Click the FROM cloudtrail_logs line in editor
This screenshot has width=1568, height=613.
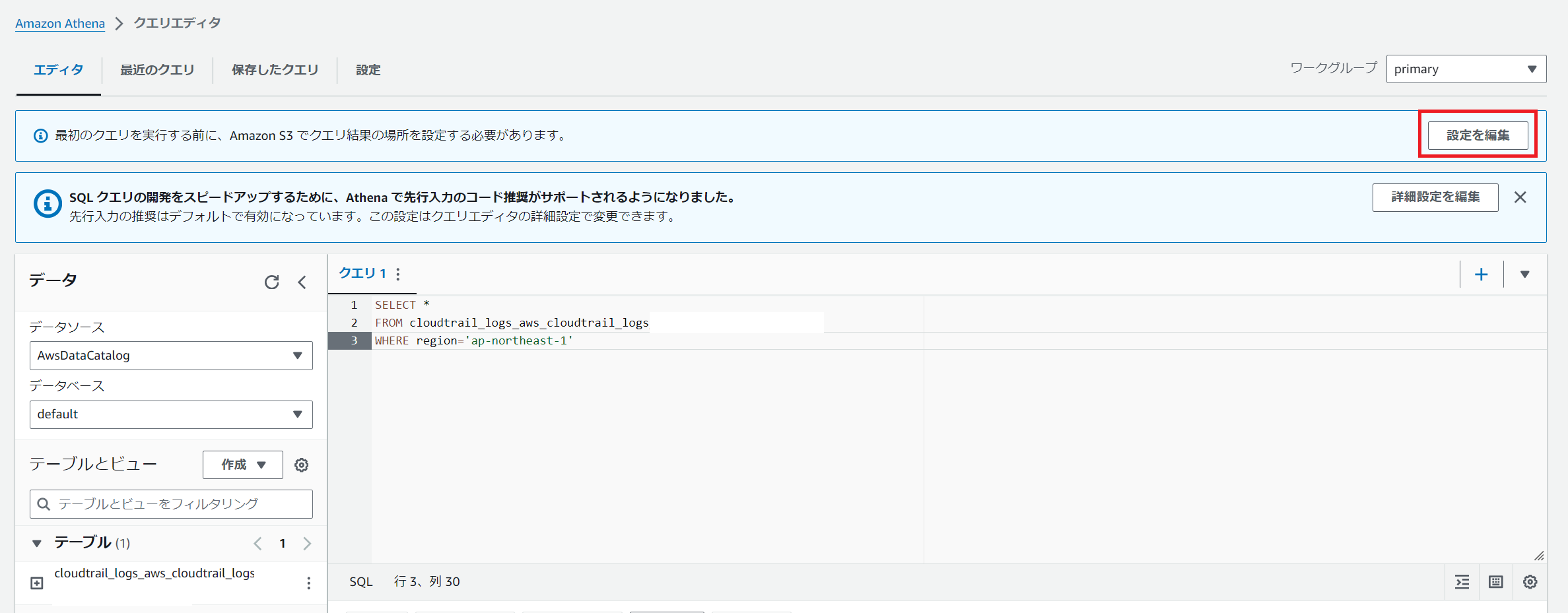[512, 323]
